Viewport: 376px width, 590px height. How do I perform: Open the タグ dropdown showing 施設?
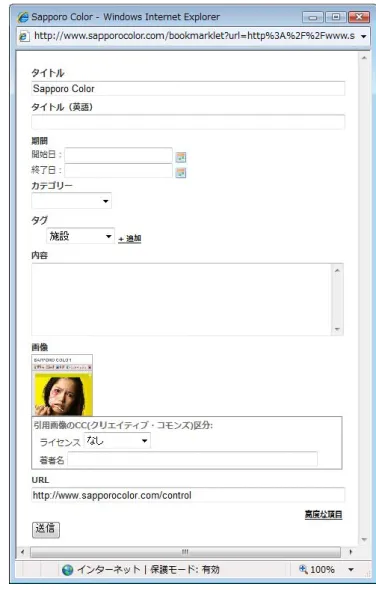point(81,236)
